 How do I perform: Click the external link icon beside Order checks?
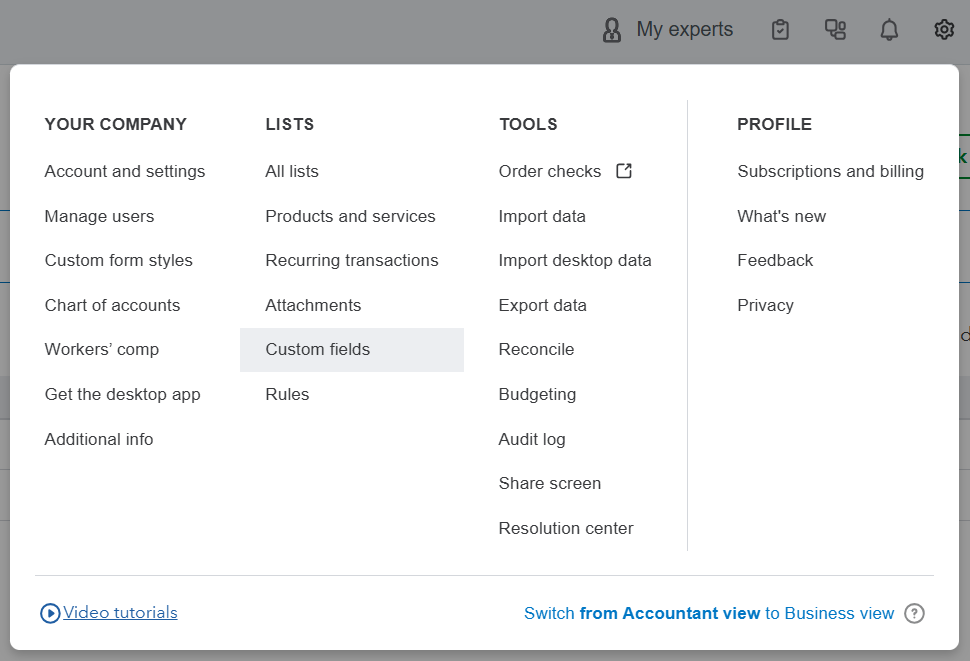(x=624, y=171)
